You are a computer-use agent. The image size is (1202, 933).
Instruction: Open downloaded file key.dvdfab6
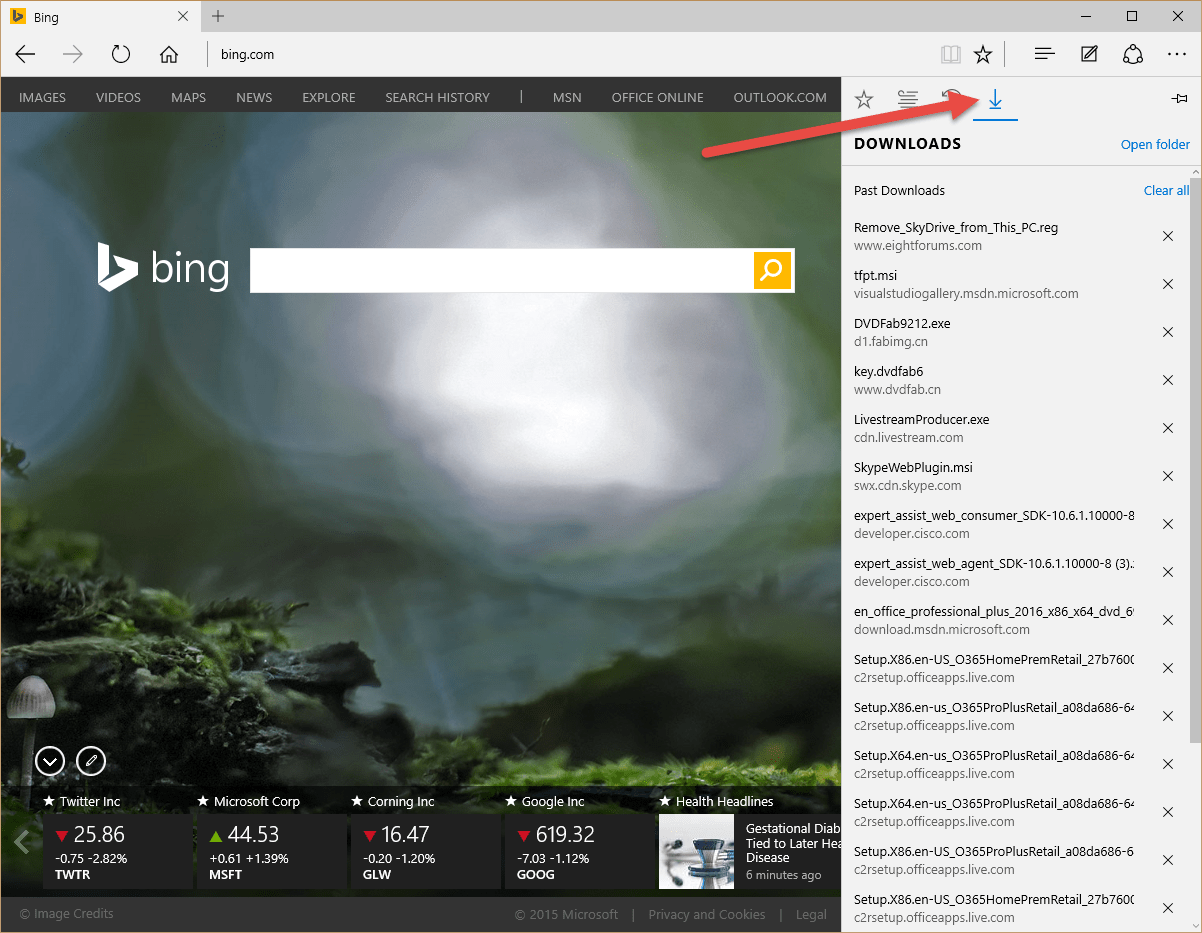(888, 371)
